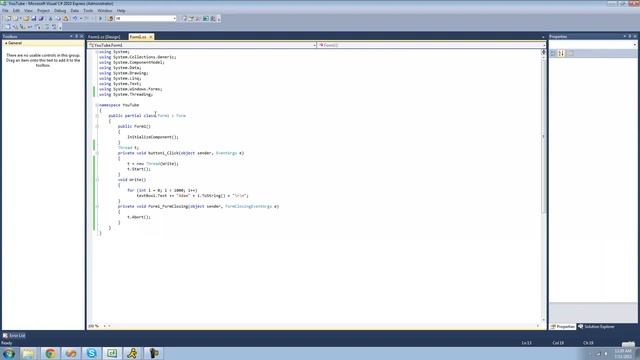Viewport: 640px width, 360px height.
Task: Click the using System.Threading; code line
Action: 126,94
